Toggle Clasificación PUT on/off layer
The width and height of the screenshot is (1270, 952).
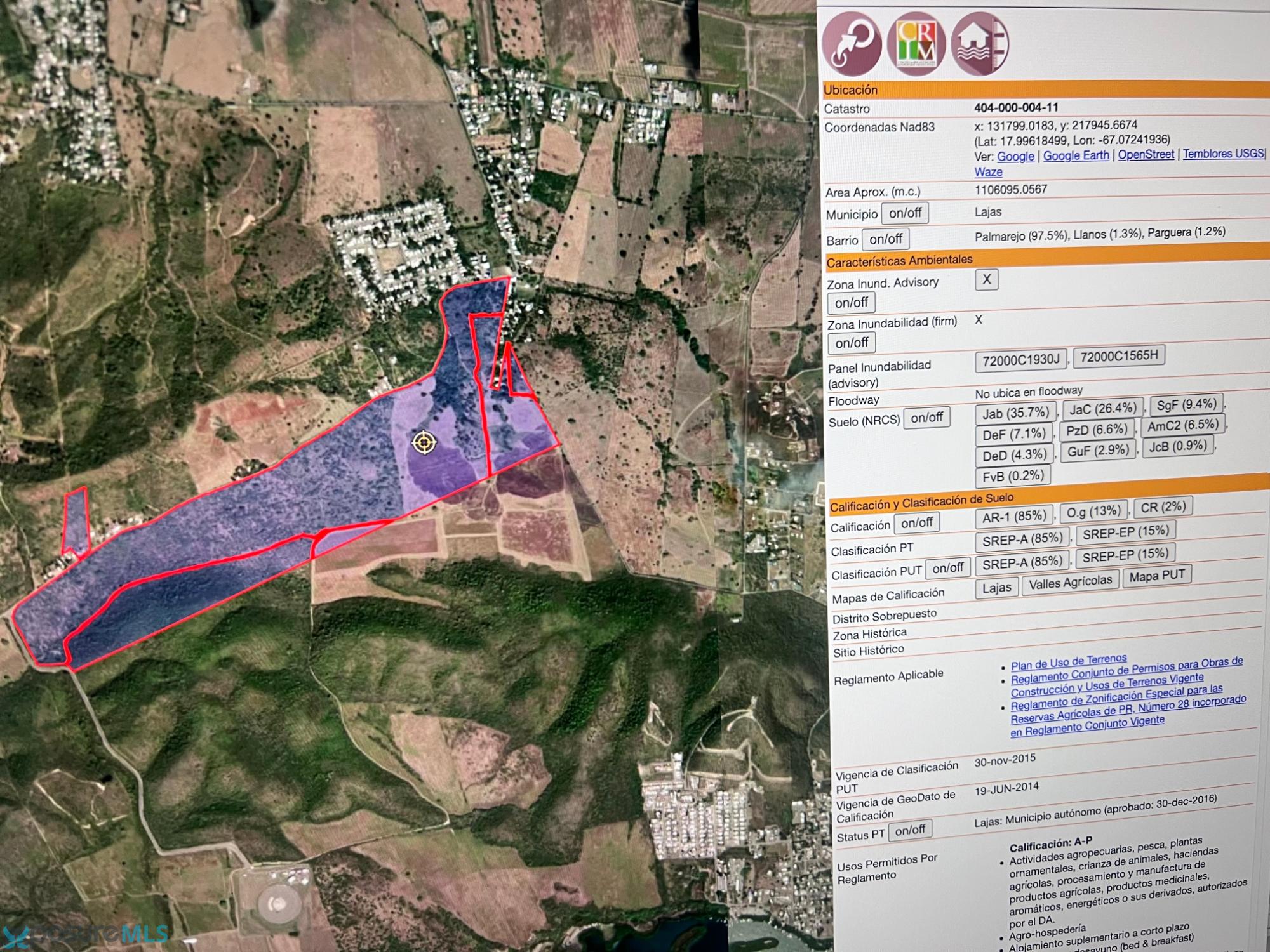(x=947, y=568)
